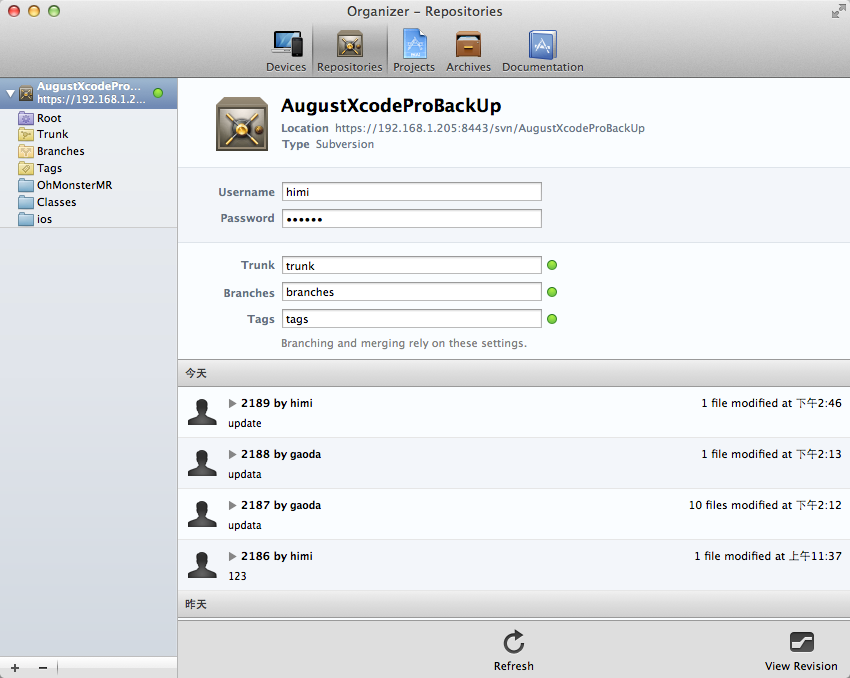Collapse the AugustXcodePro repository in sidebar
The width and height of the screenshot is (850, 678).
[x=10, y=94]
